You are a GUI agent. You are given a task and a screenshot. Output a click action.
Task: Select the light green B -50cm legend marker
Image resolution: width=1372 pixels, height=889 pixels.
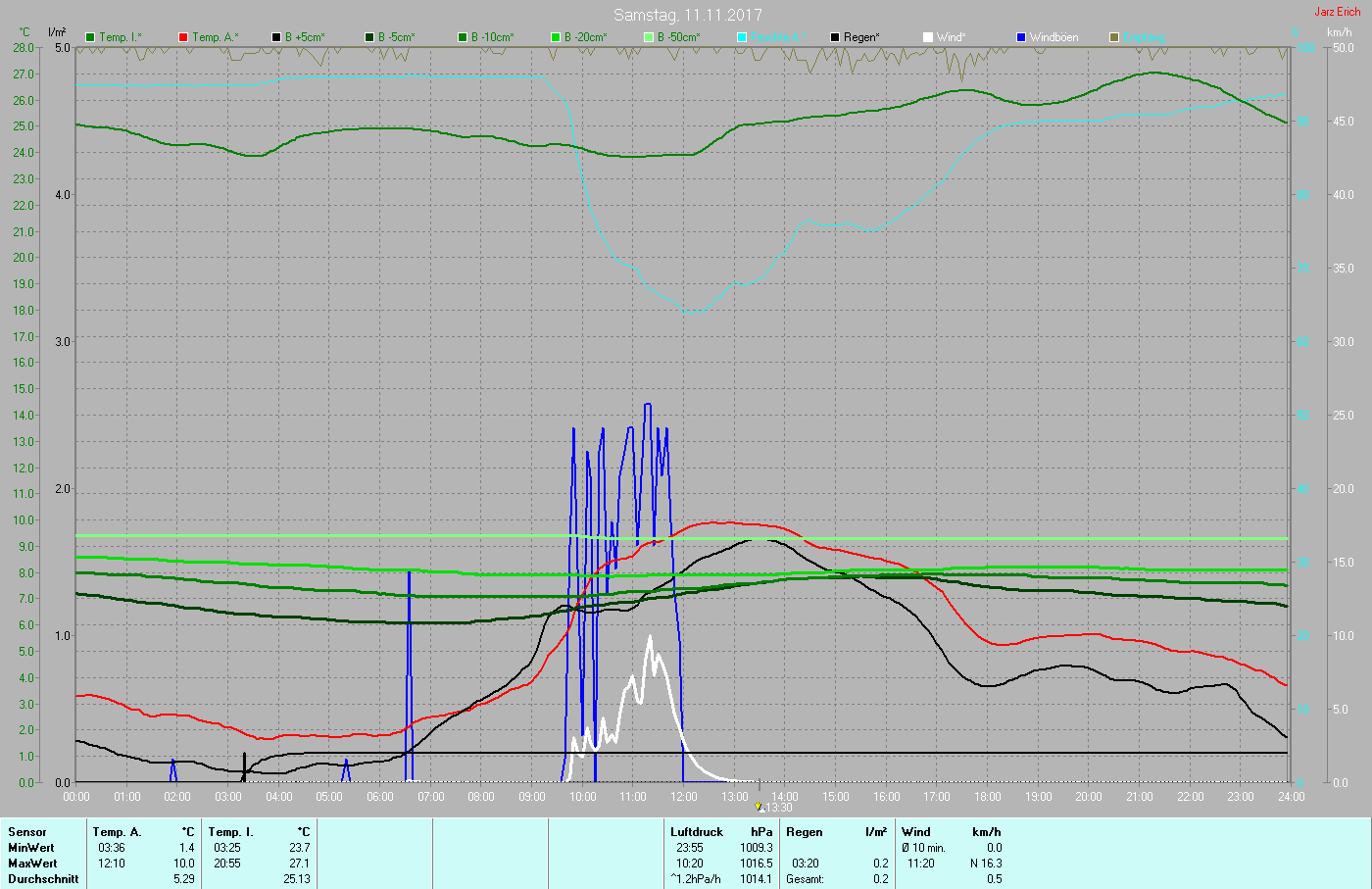649,37
